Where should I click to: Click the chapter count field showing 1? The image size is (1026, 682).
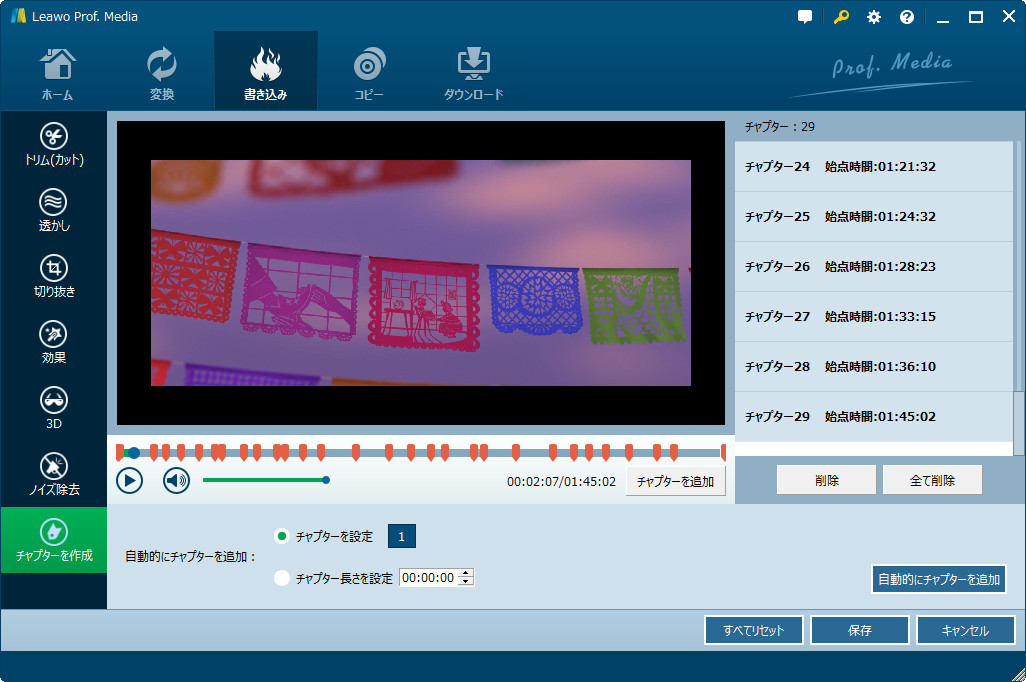402,536
